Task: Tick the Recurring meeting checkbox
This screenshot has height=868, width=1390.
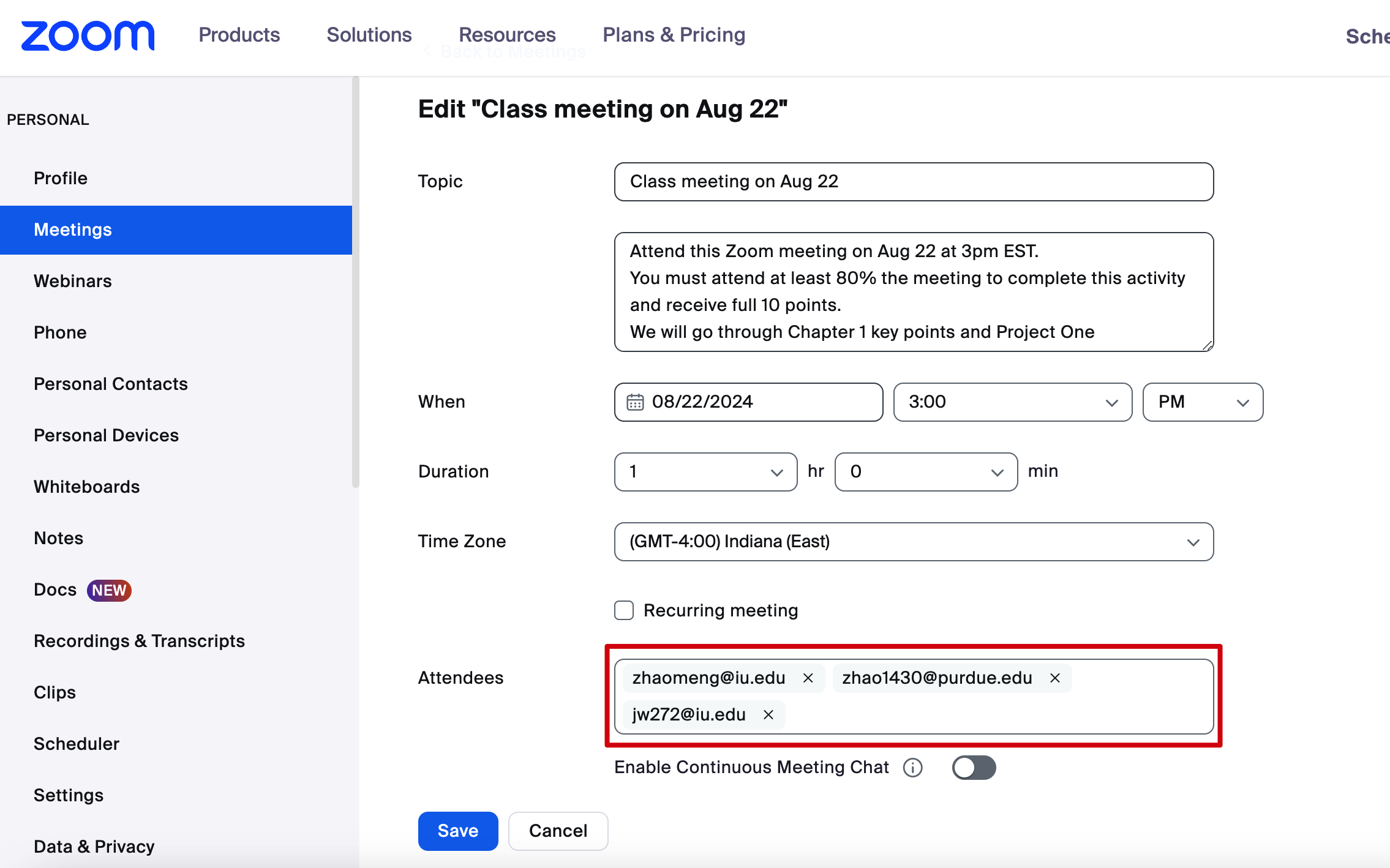Action: [x=624, y=610]
